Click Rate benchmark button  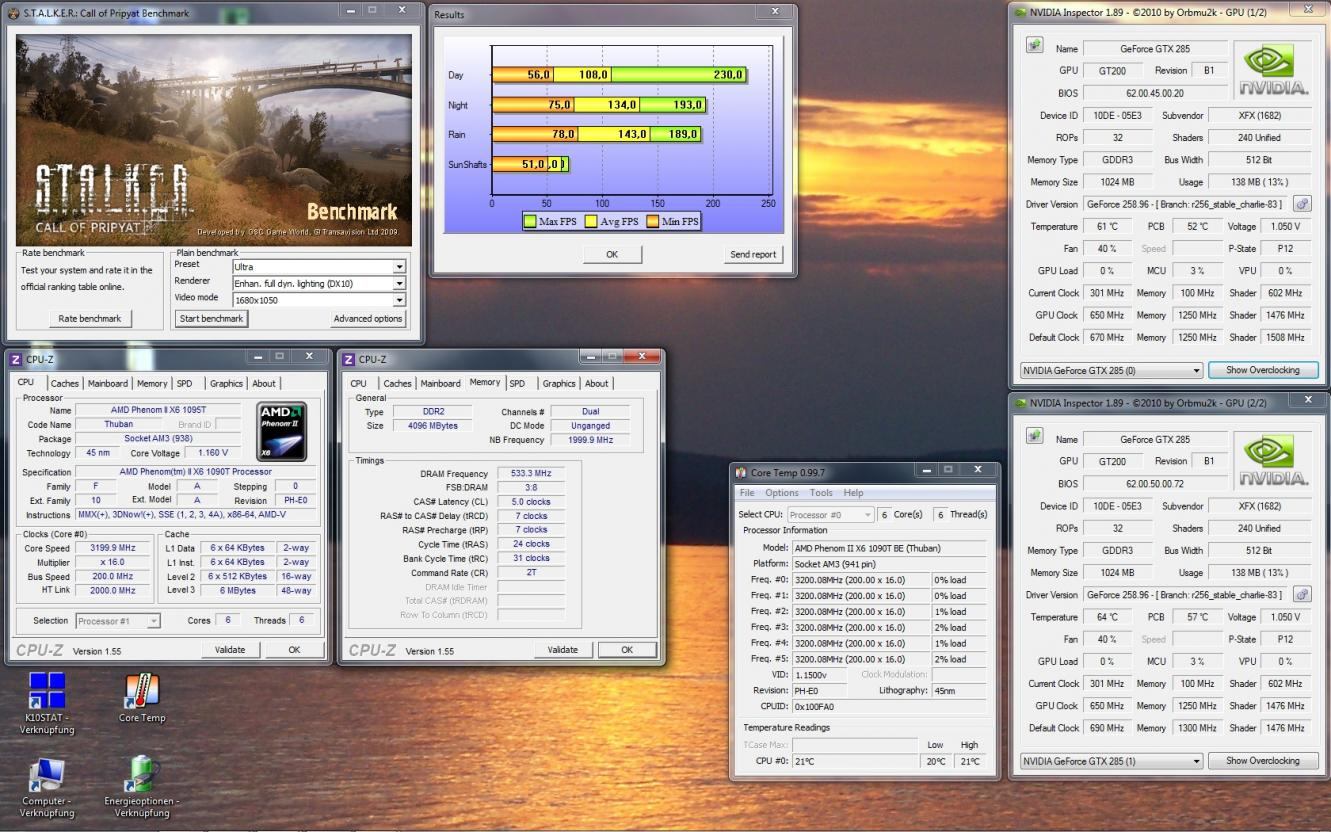click(90, 319)
